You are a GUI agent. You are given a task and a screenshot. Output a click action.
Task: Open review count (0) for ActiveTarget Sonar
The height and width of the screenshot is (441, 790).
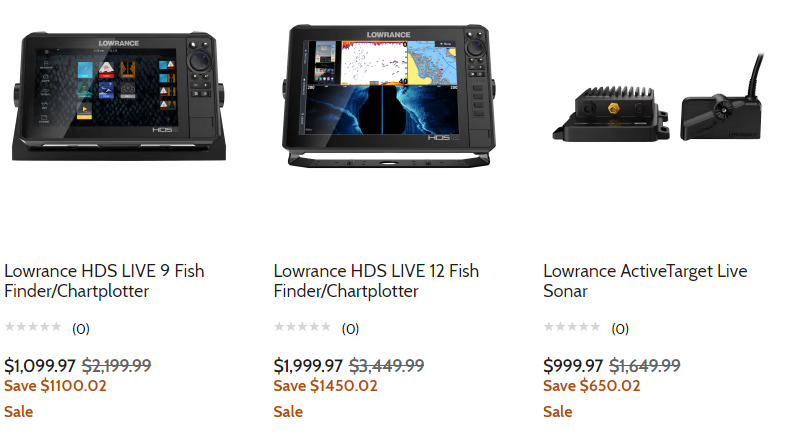coord(620,329)
